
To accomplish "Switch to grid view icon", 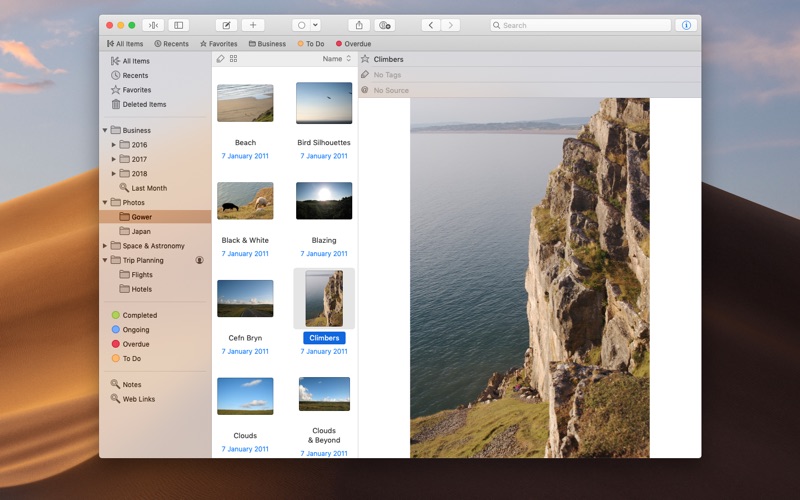I will pyautogui.click(x=233, y=59).
